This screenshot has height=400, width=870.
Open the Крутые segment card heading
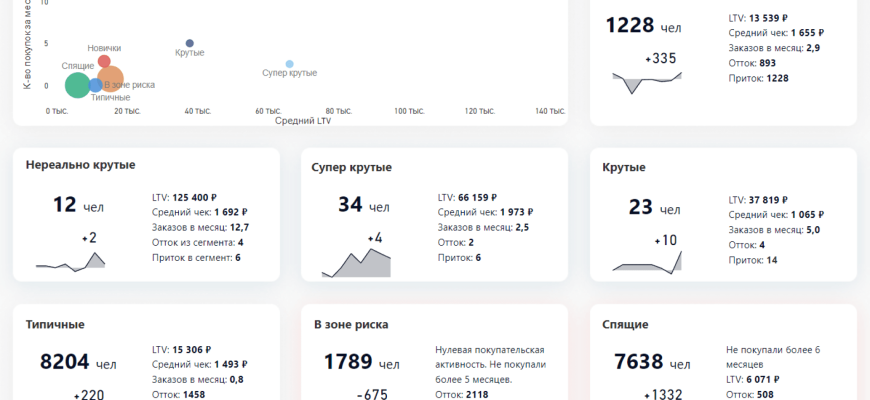(x=623, y=167)
